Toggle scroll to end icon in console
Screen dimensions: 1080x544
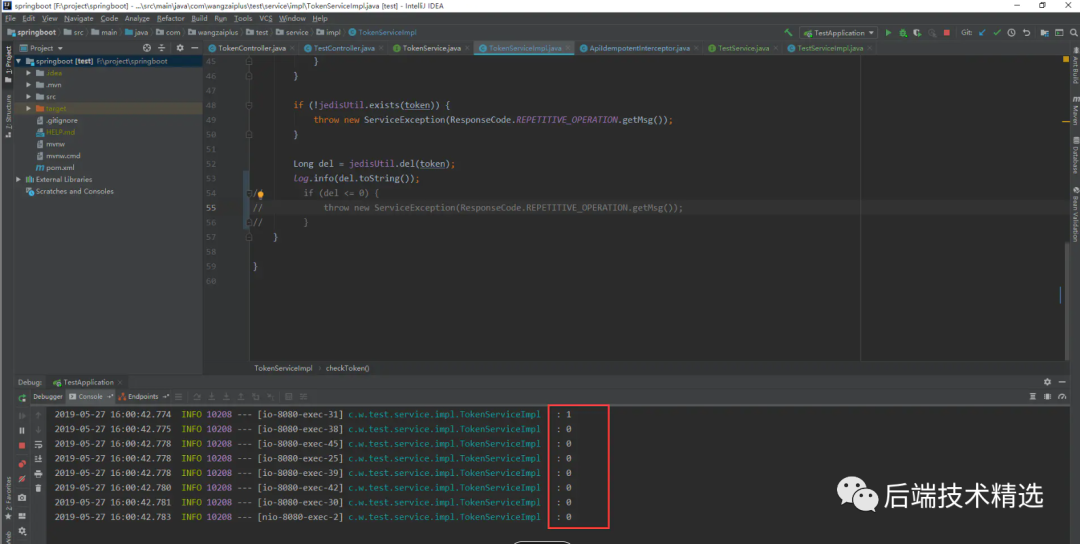click(x=38, y=459)
